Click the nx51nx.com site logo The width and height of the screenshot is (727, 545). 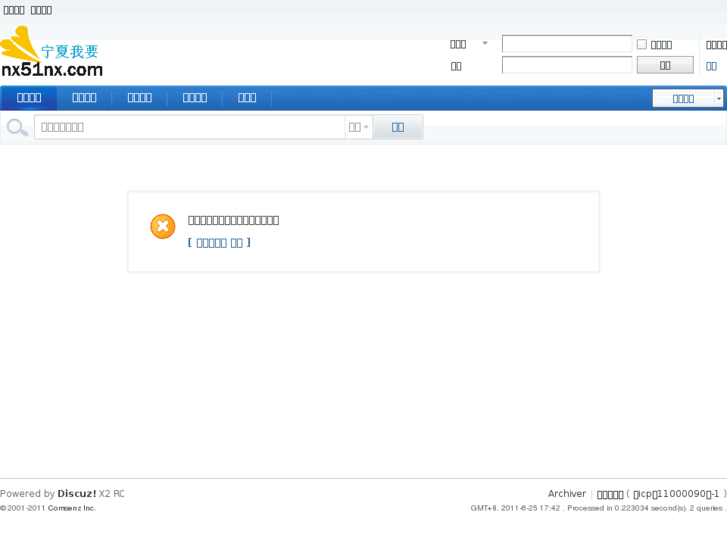(51, 51)
